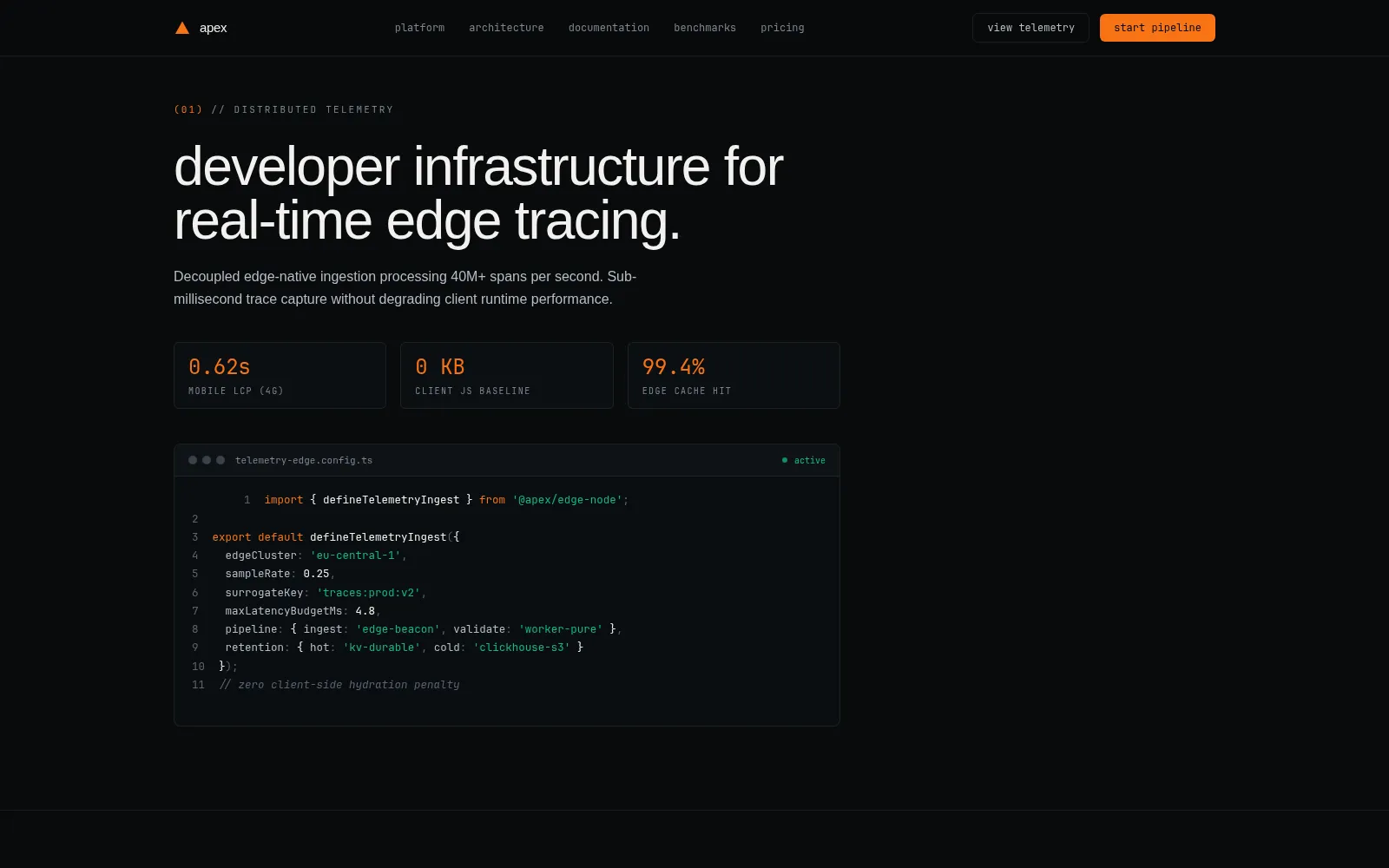Click the maxLatencyBudgetMs 4.8 value
The image size is (1389, 868).
(365, 611)
